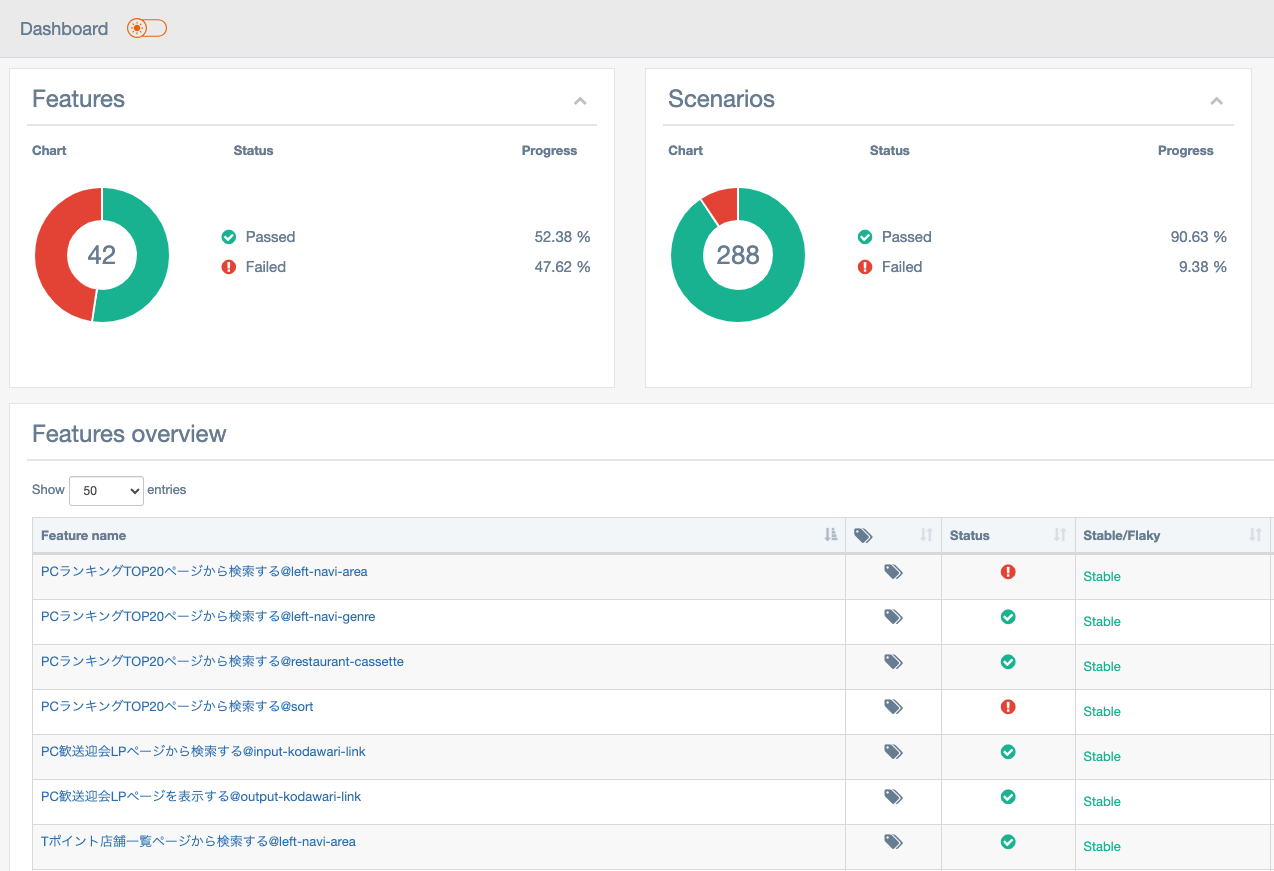Open PC歓送迎会LP @output-kodawari-link feature link
The image size is (1274, 871).
[201, 797]
